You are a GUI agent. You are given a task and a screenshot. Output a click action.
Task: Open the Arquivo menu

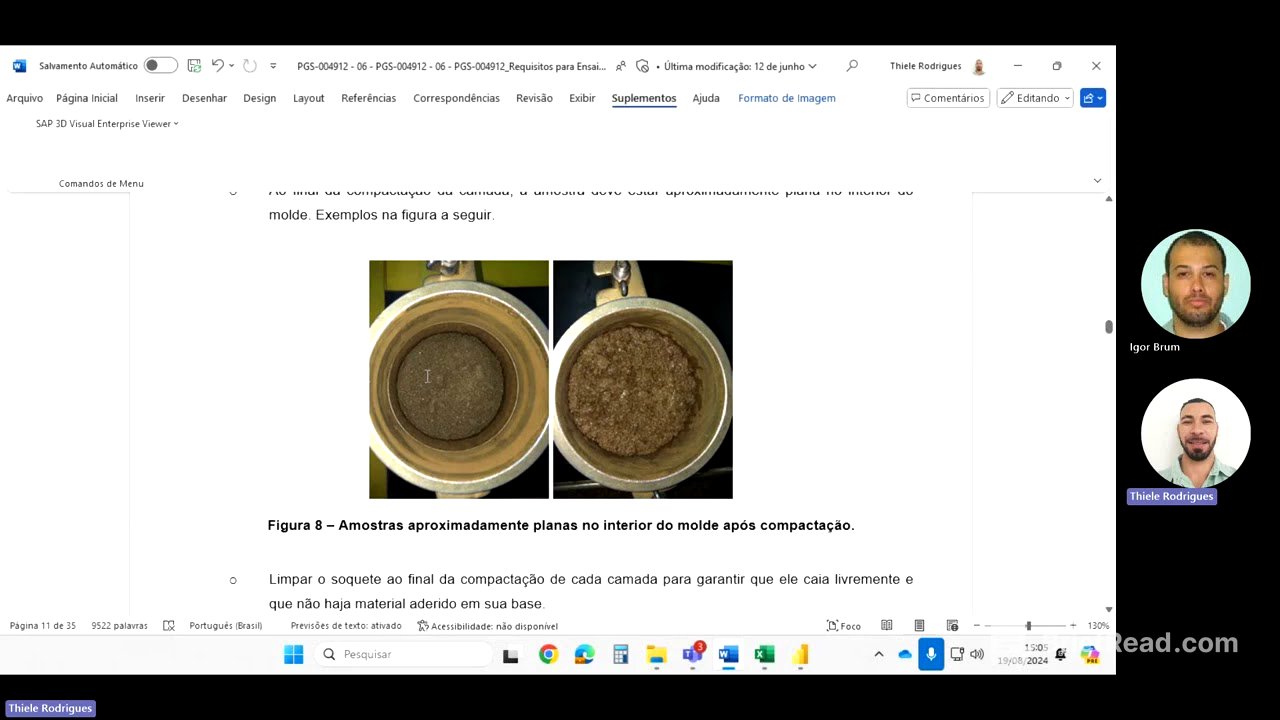tap(25, 98)
